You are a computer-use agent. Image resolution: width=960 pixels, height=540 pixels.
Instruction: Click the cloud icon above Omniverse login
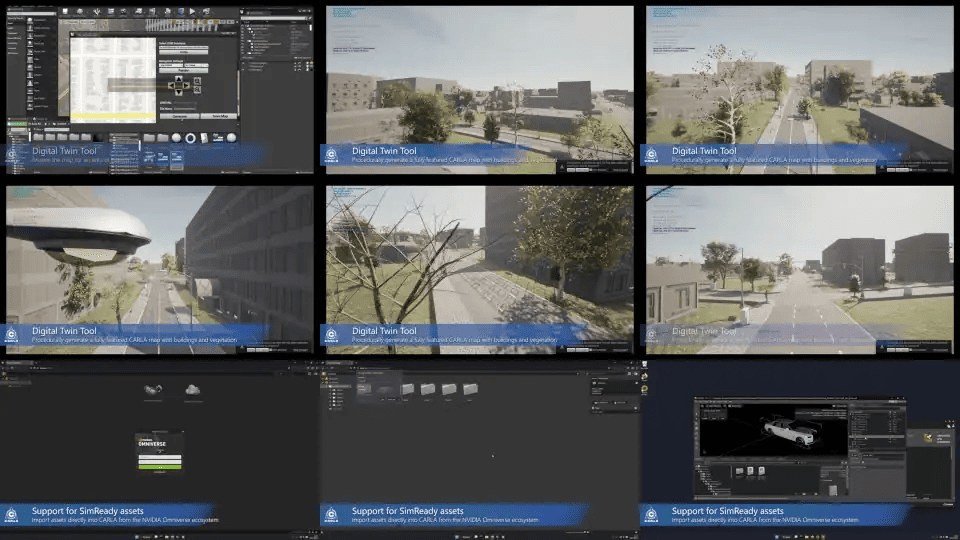192,389
